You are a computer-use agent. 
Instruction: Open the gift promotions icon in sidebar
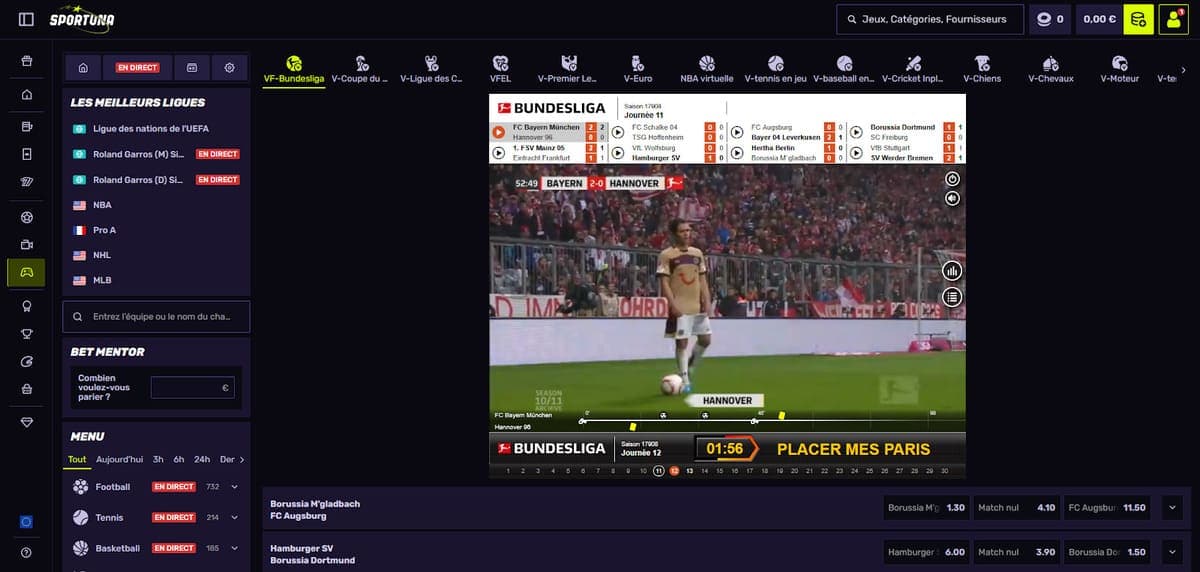click(x=26, y=61)
